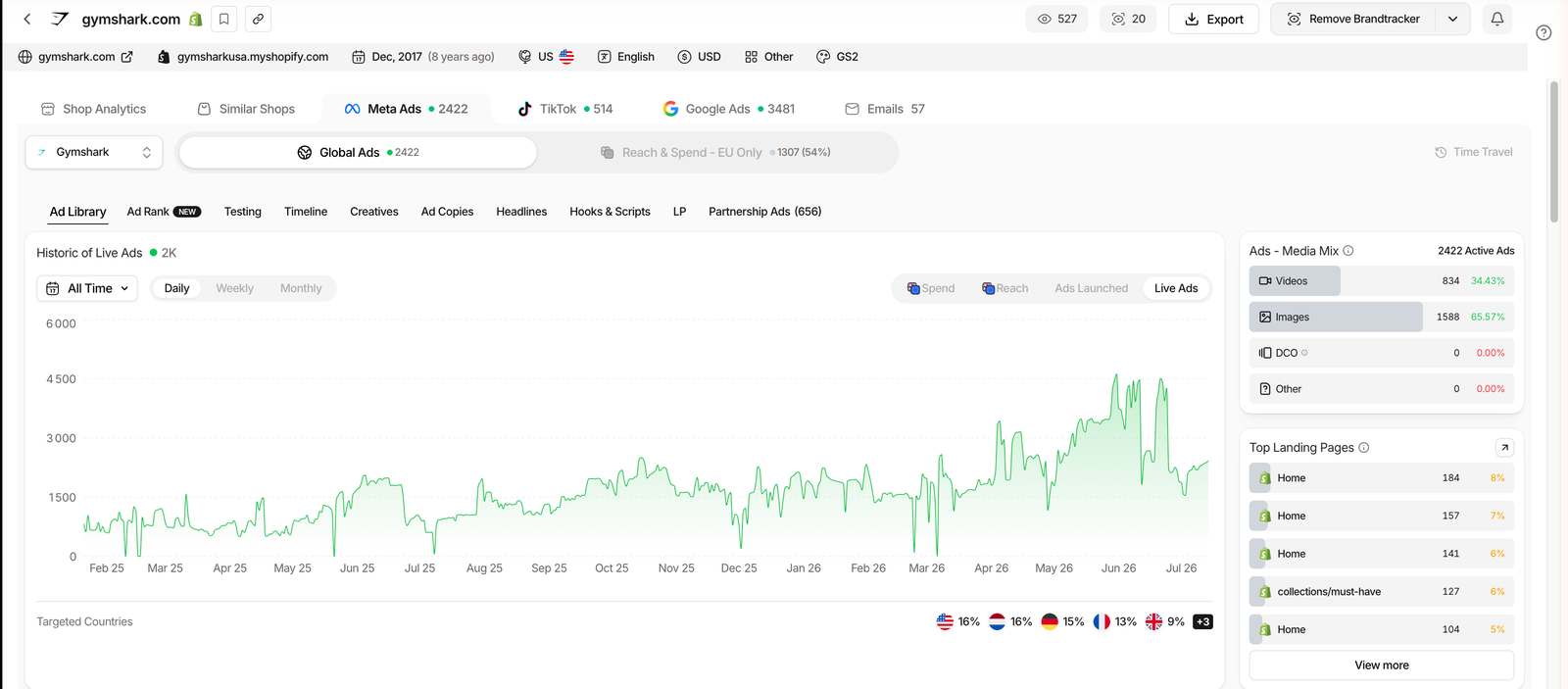Image resolution: width=1568 pixels, height=689 pixels.
Task: Click the views count 527 eye badge
Action: tap(1056, 19)
